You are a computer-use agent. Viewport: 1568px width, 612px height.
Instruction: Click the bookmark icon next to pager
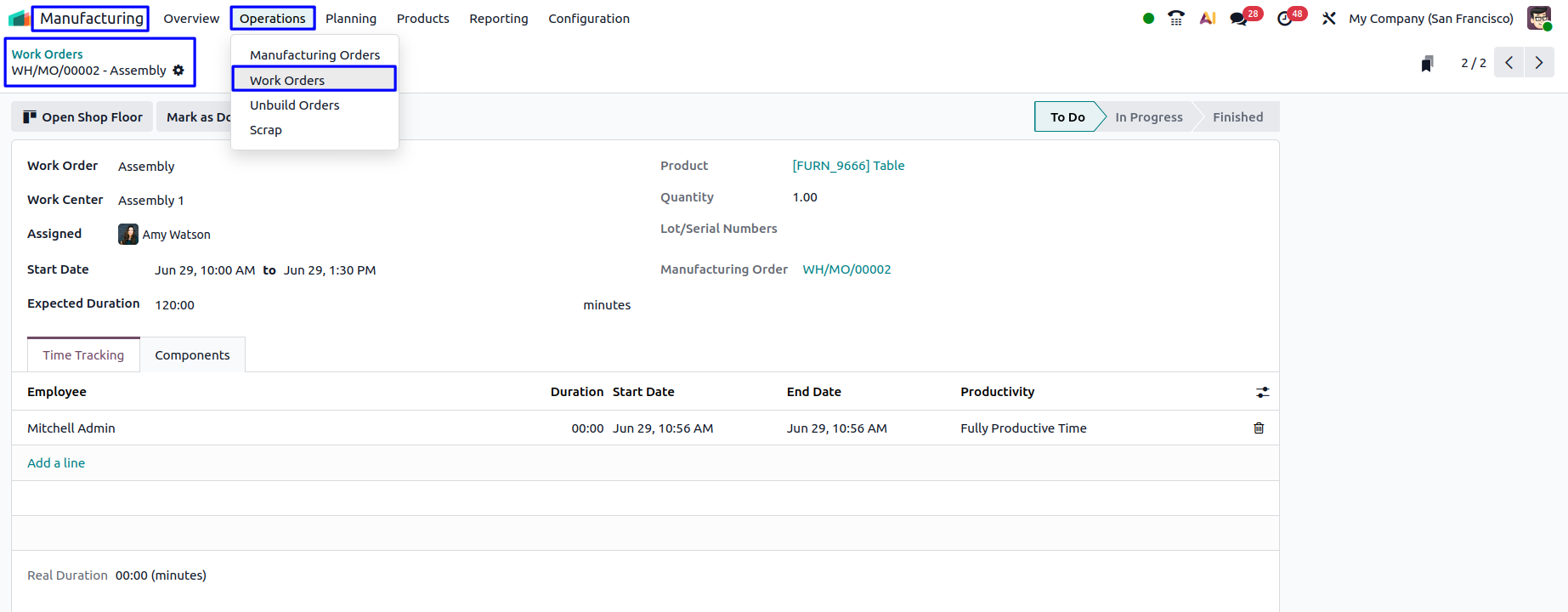pos(1427,63)
